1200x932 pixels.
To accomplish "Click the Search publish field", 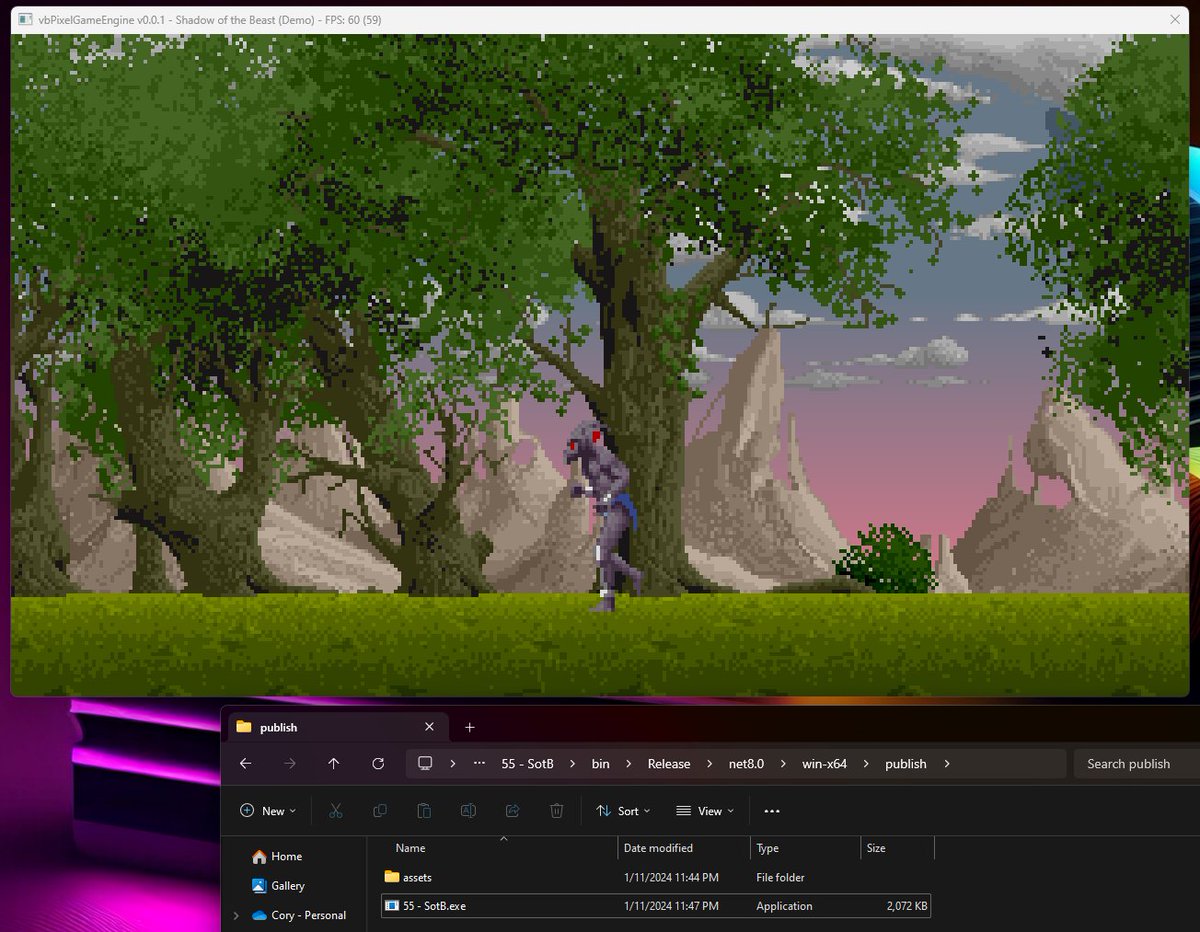I will pos(1137,764).
